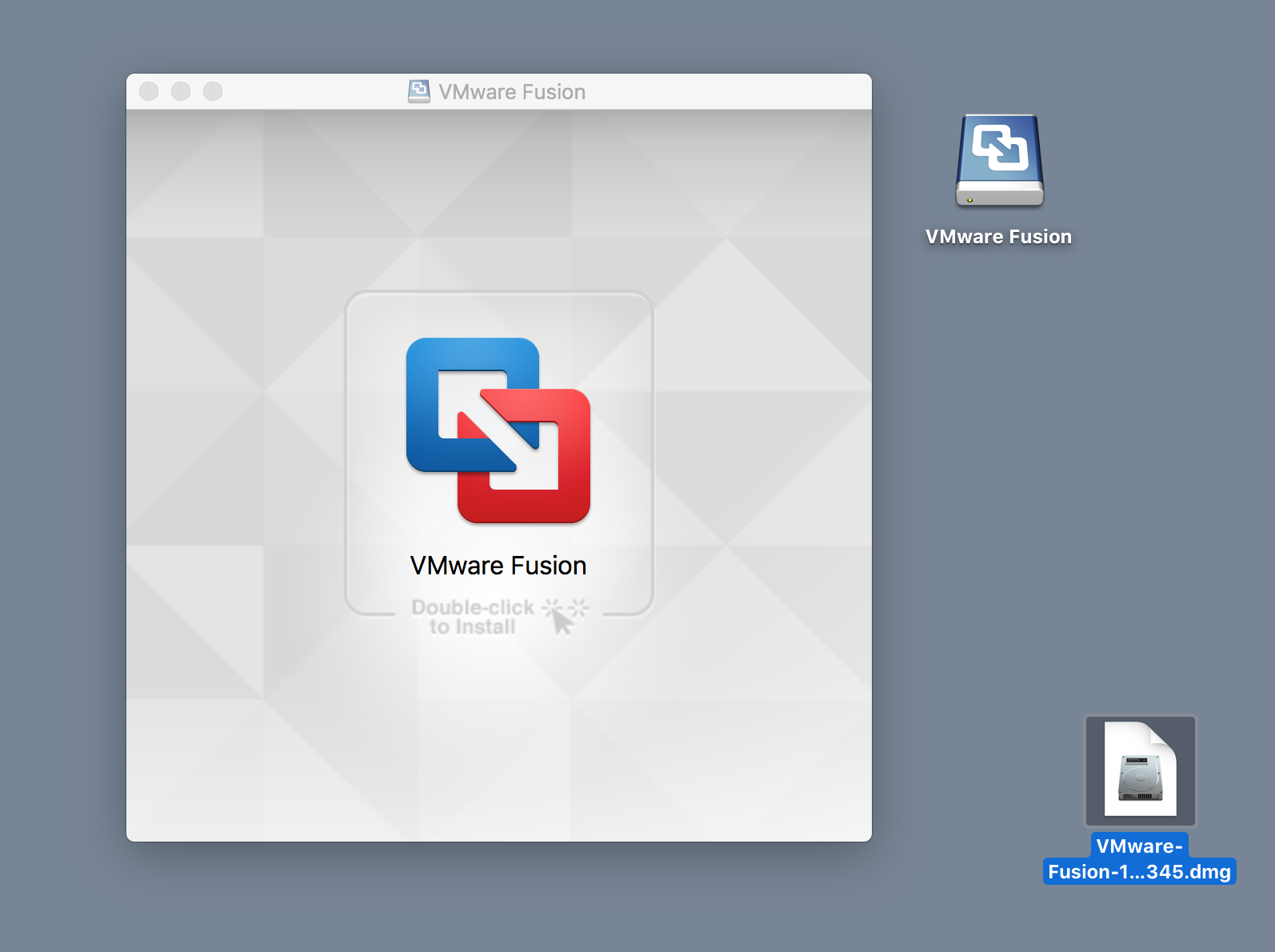
Task: Minimize the VMware Fusion installer window
Action: (x=181, y=91)
